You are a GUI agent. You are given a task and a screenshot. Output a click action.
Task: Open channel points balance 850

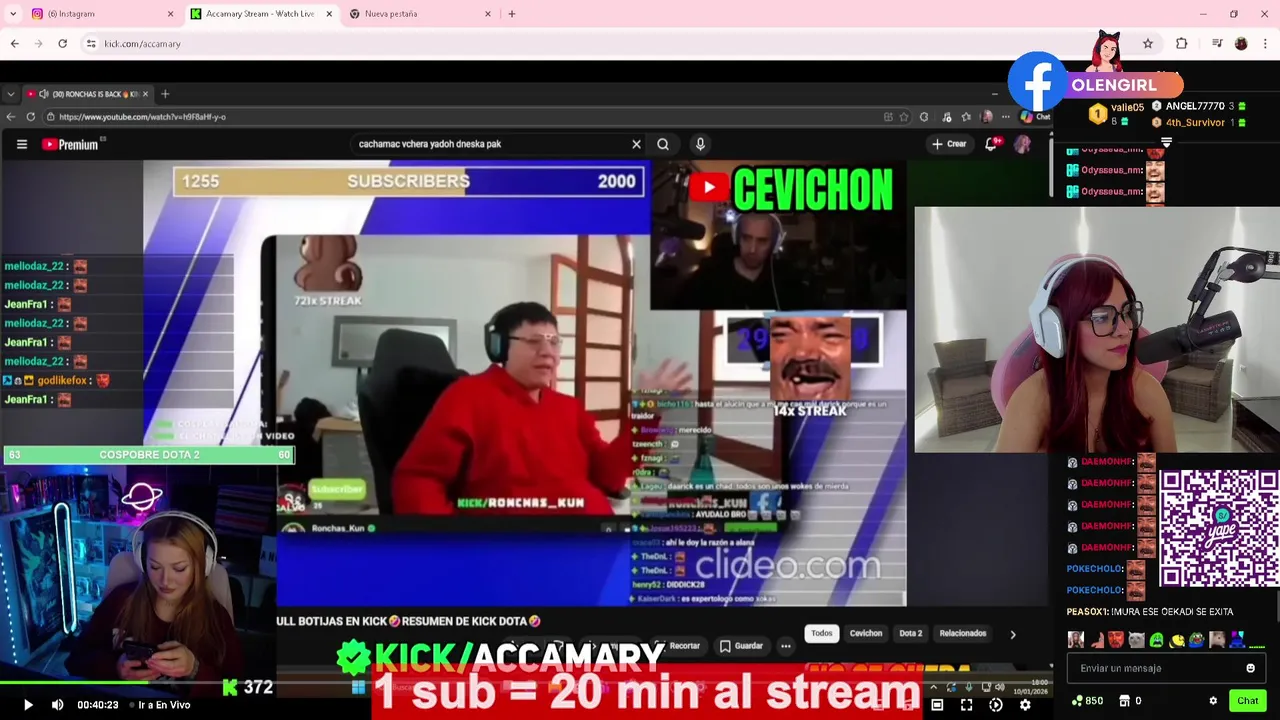tap(1087, 701)
